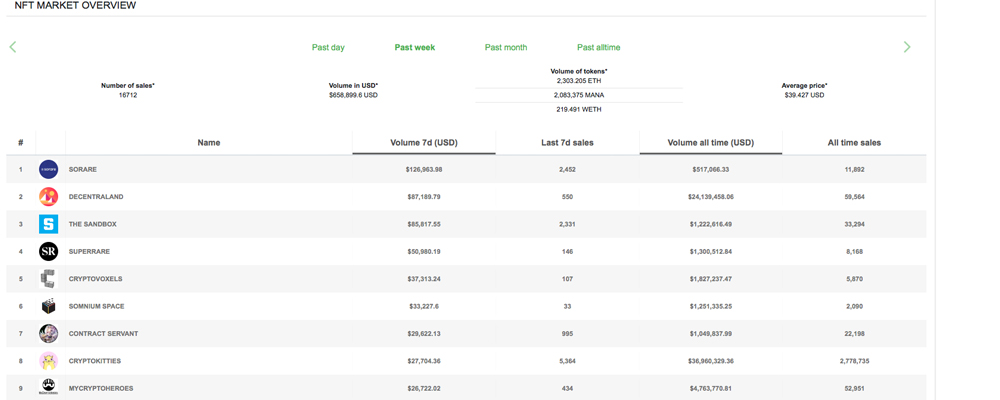Click the SuperRare logo icon
The width and height of the screenshot is (1000, 400).
pyautogui.click(x=48, y=251)
